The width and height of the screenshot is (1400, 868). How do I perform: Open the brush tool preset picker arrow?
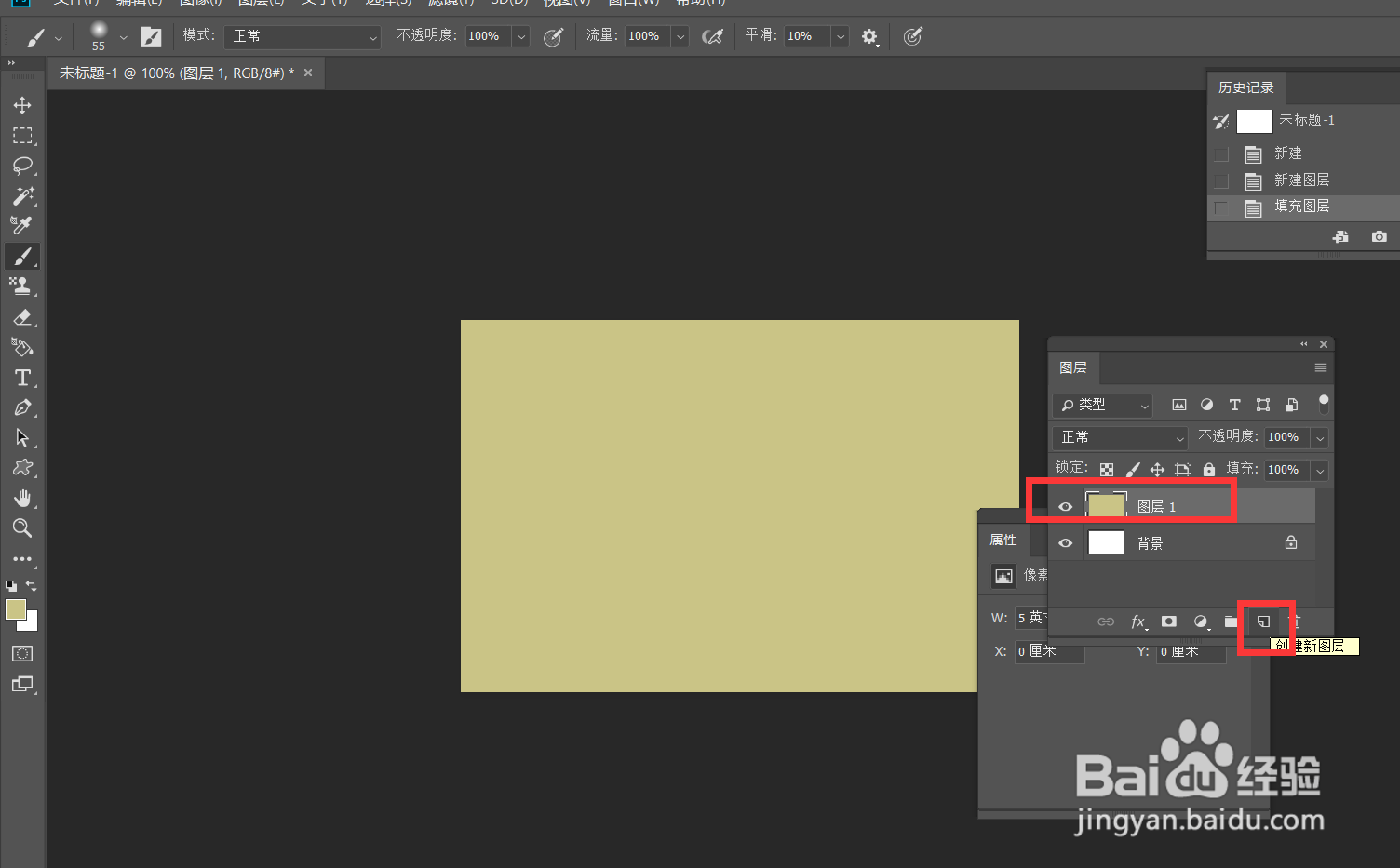[59, 38]
